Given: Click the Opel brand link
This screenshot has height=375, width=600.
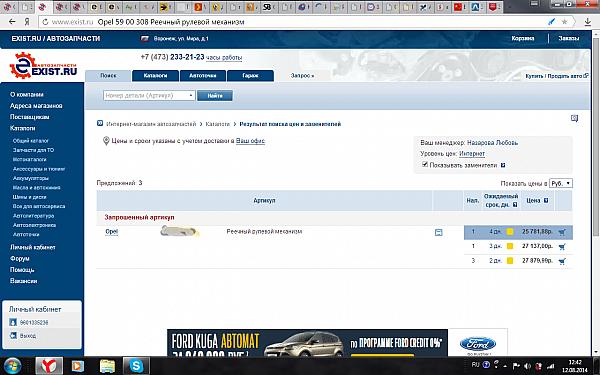Looking at the screenshot, I should click(112, 232).
